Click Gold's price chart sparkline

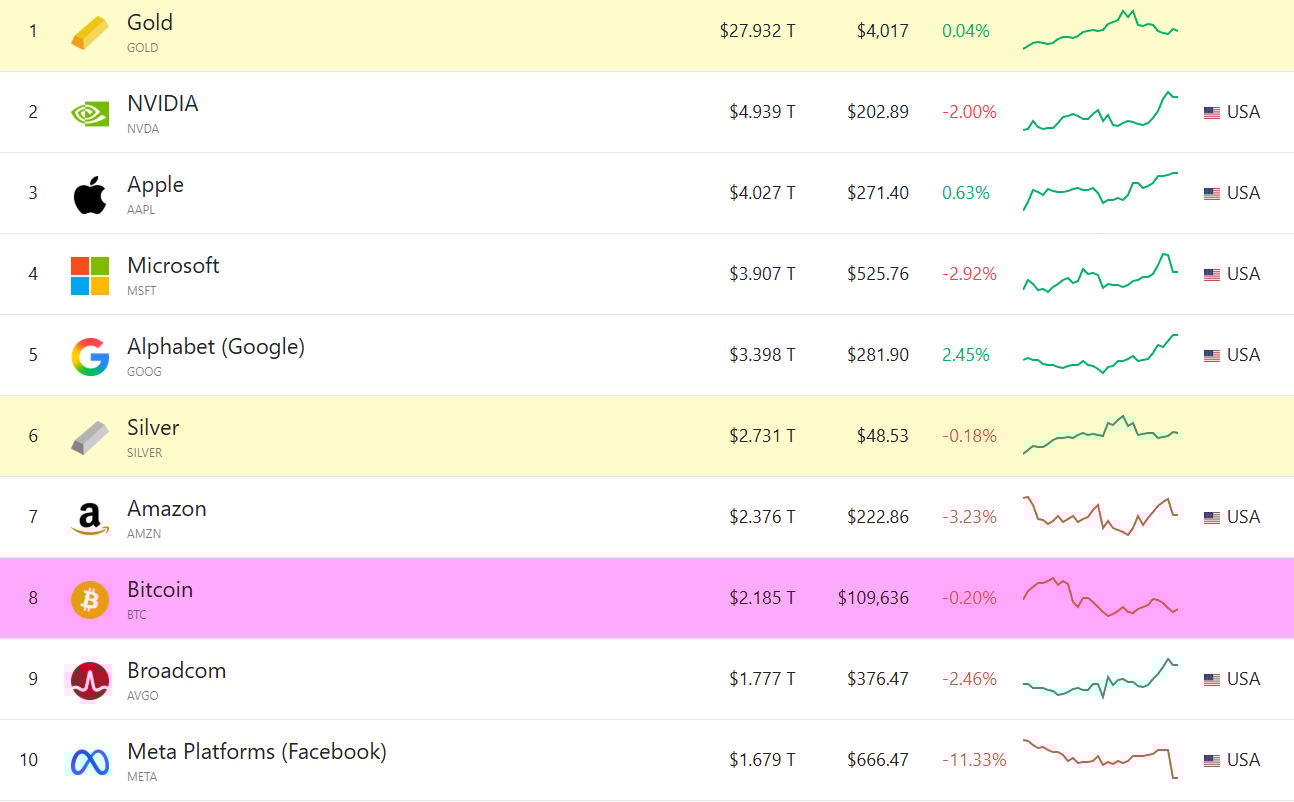point(1100,31)
